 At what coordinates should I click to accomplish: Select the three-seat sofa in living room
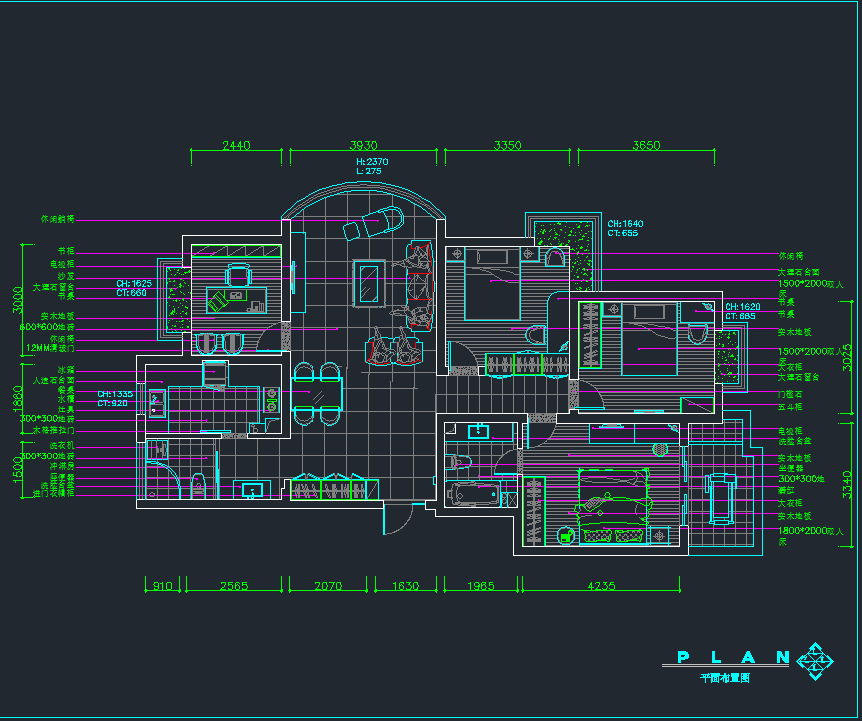[x=418, y=284]
